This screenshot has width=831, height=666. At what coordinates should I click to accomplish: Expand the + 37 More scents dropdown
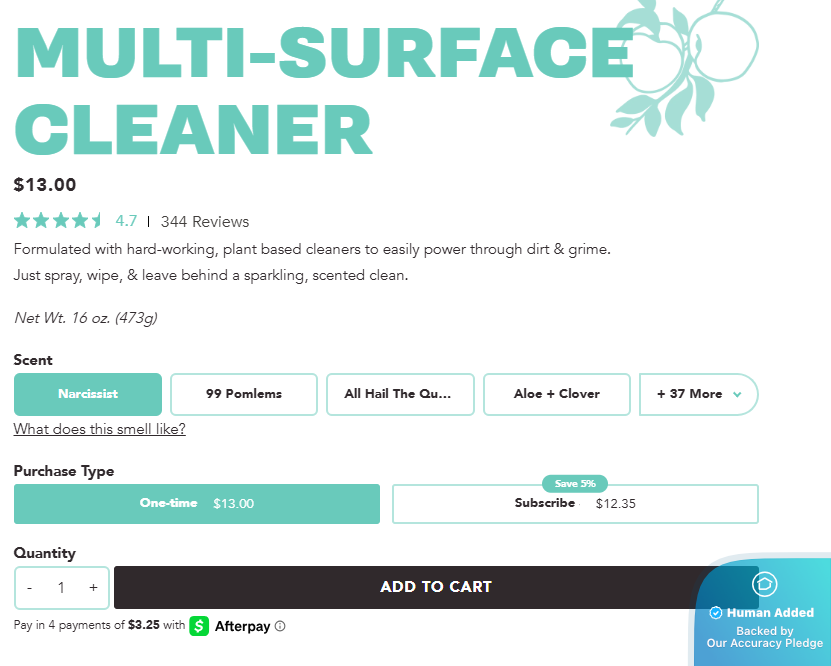coord(698,394)
